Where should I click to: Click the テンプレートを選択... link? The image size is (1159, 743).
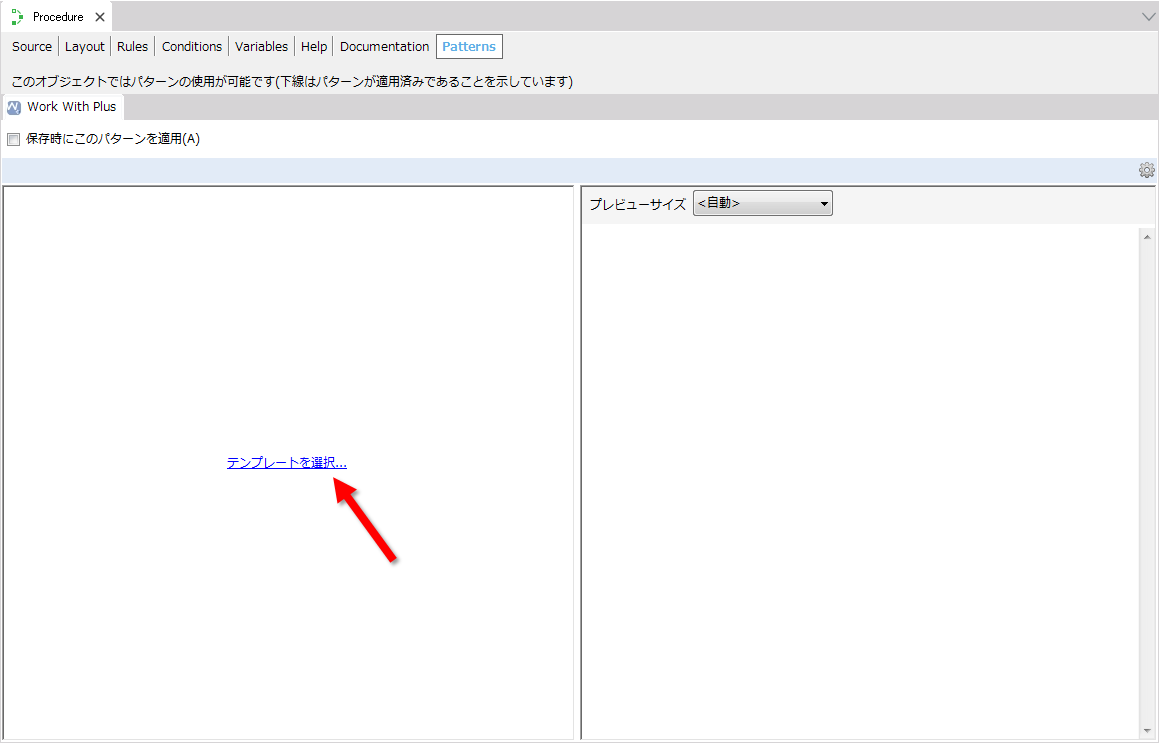pyautogui.click(x=286, y=463)
